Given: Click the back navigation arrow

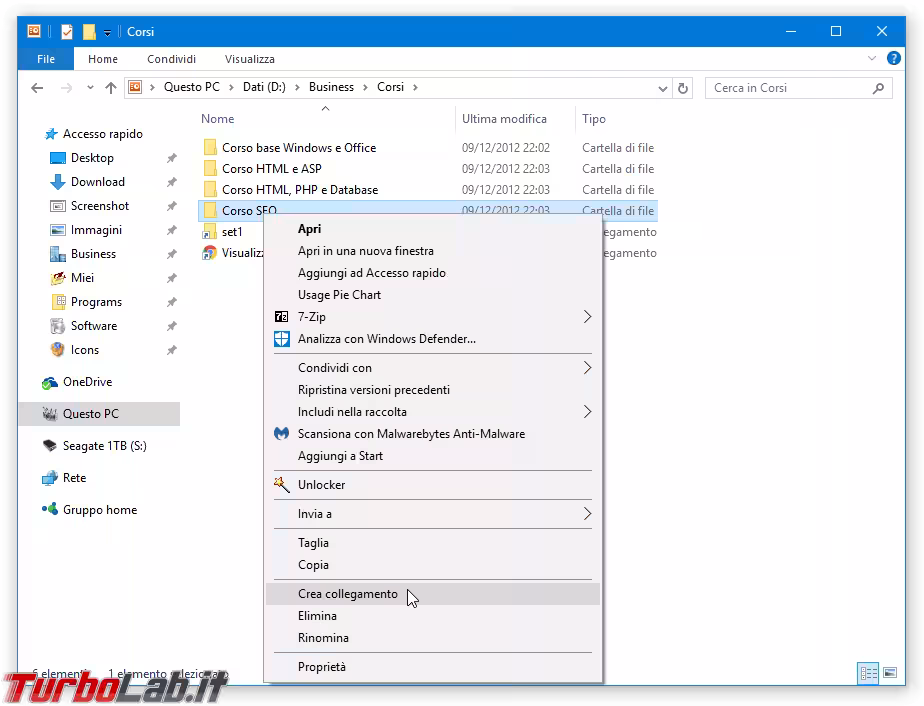Looking at the screenshot, I should tap(37, 88).
